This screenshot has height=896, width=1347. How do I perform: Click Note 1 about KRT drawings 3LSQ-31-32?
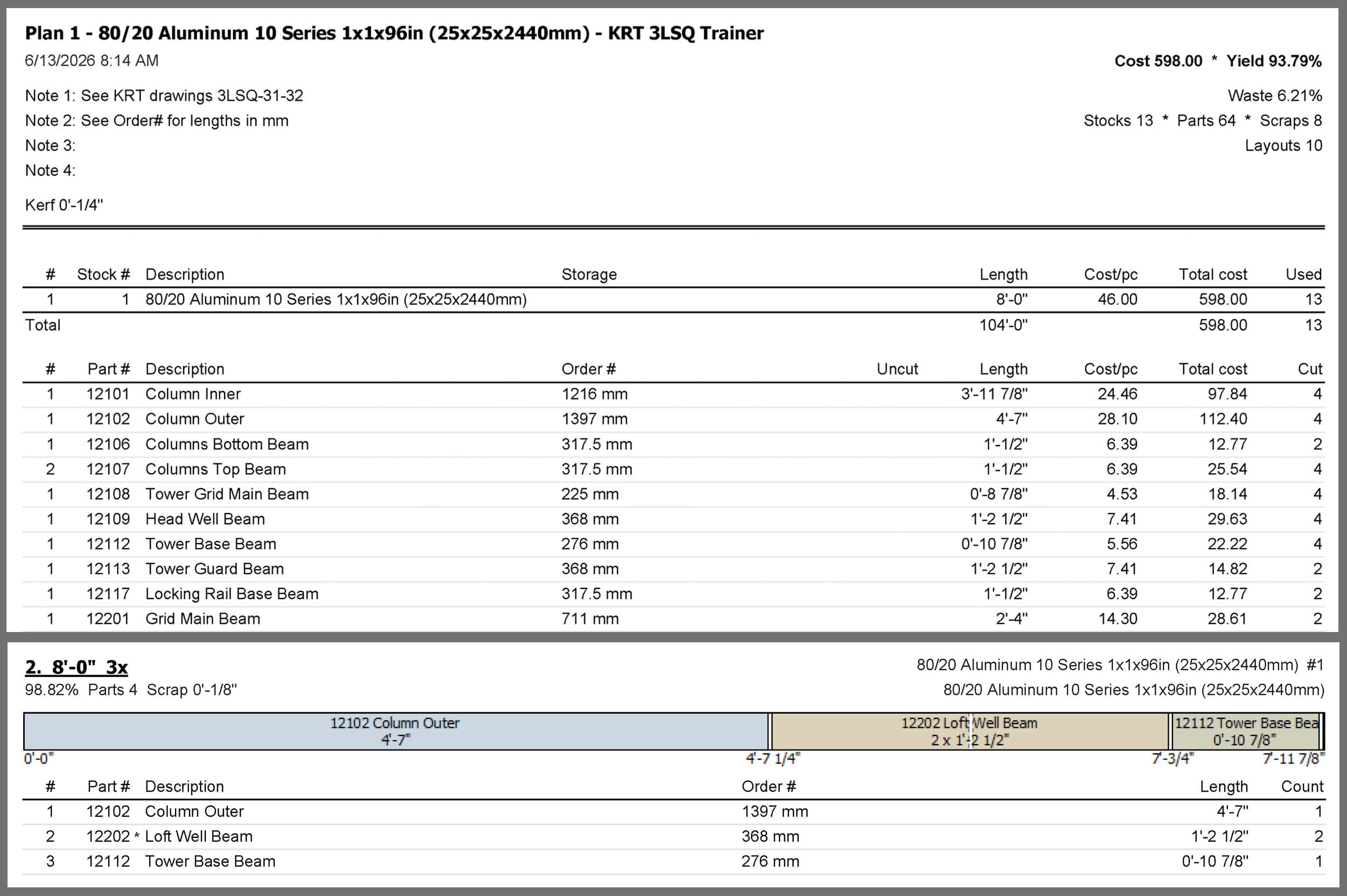164,95
